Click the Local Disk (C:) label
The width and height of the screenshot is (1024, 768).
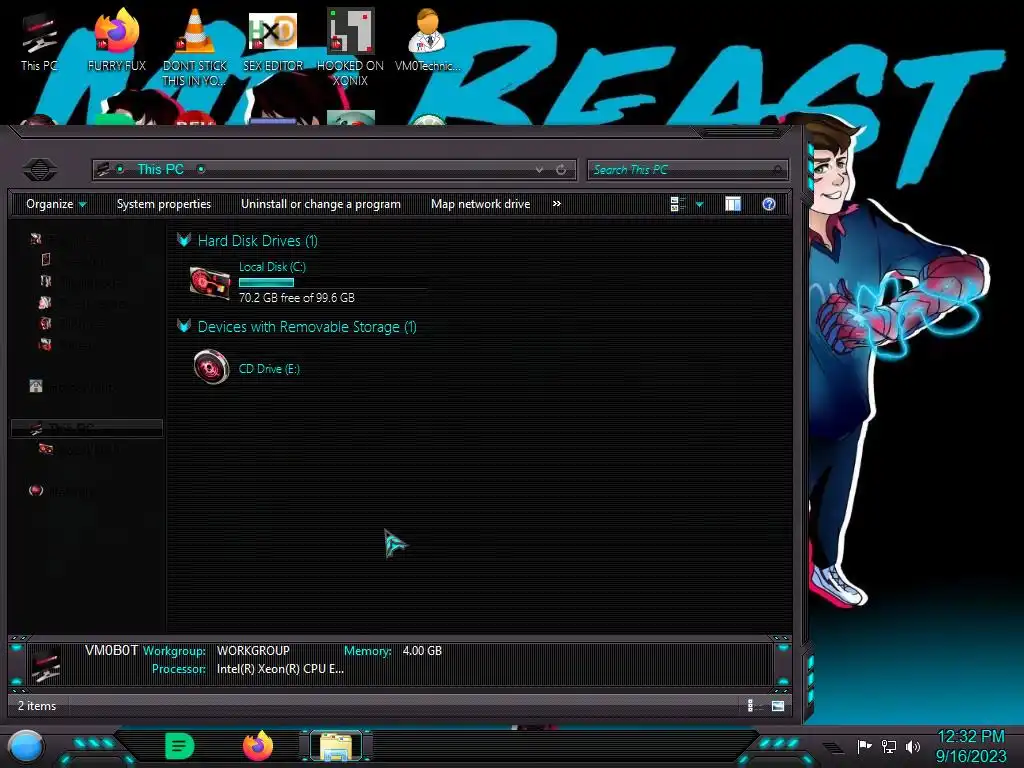point(272,266)
